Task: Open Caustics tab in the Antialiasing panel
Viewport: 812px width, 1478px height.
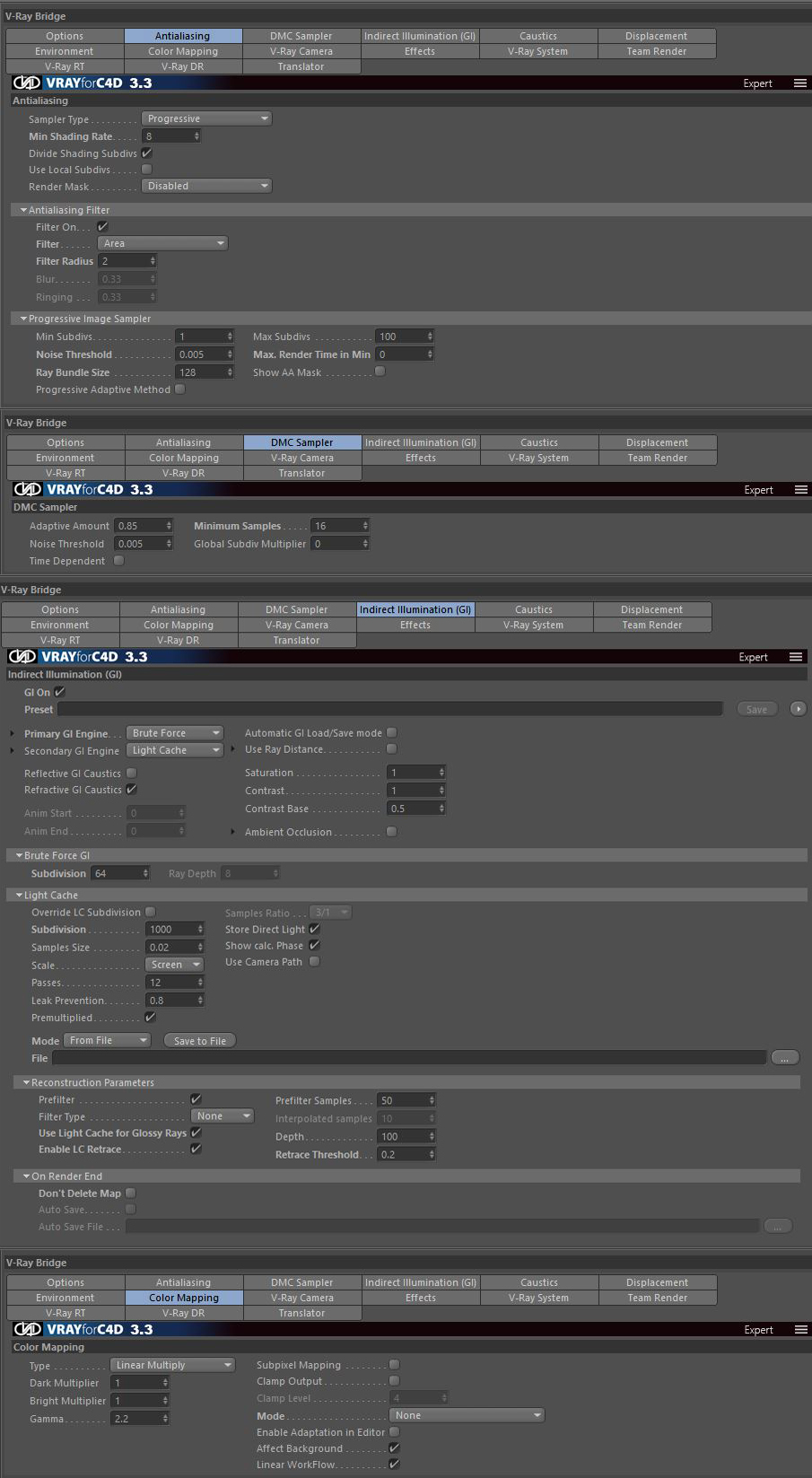Action: 538,36
